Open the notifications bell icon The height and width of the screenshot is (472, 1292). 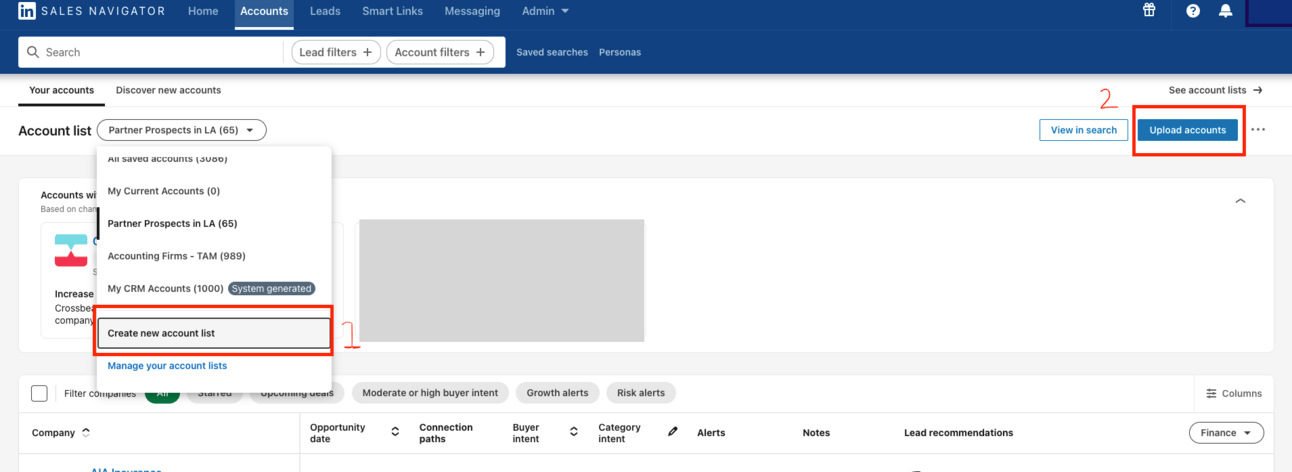click(x=1225, y=11)
